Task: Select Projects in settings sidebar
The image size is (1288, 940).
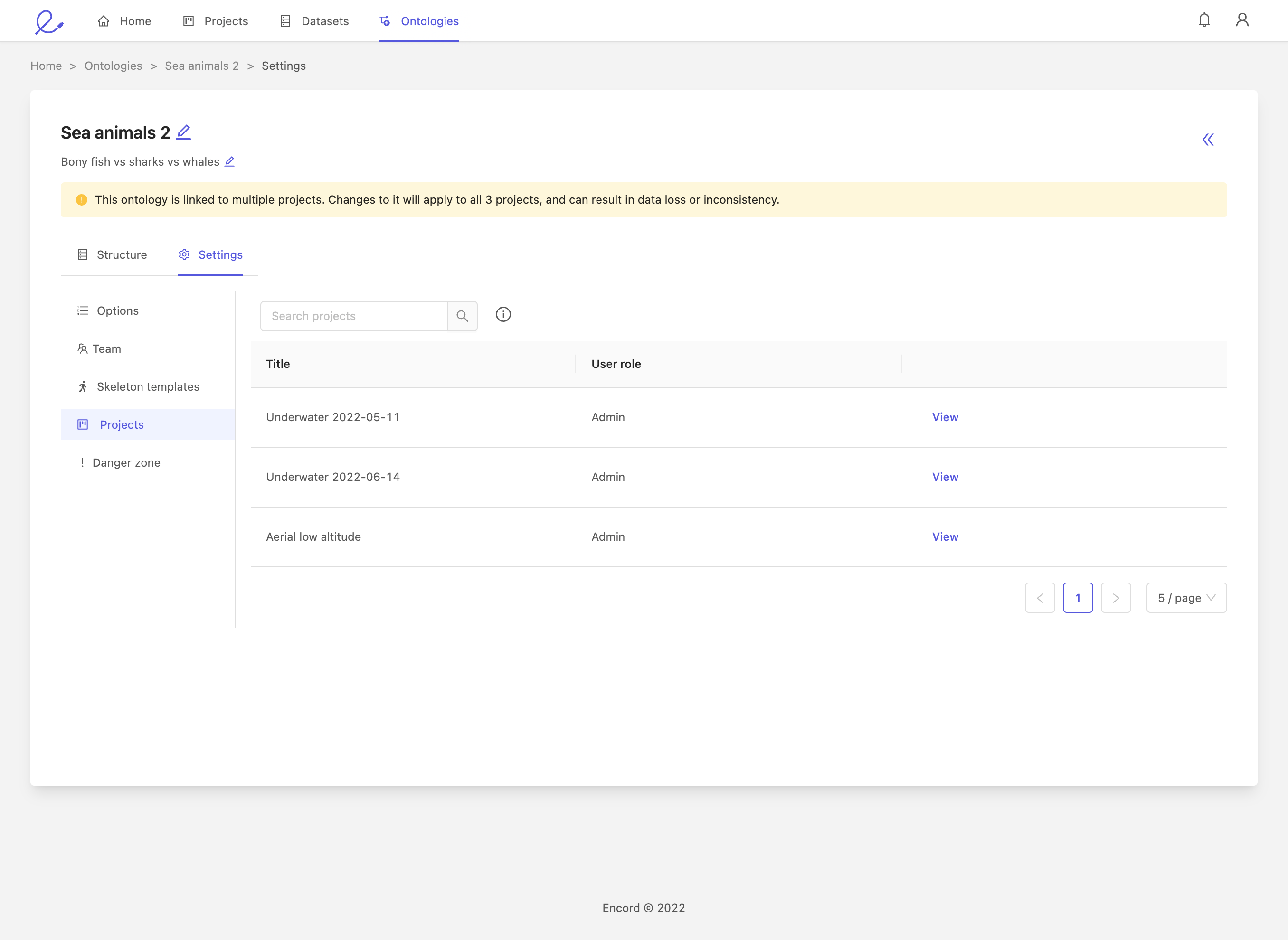Action: click(x=147, y=424)
